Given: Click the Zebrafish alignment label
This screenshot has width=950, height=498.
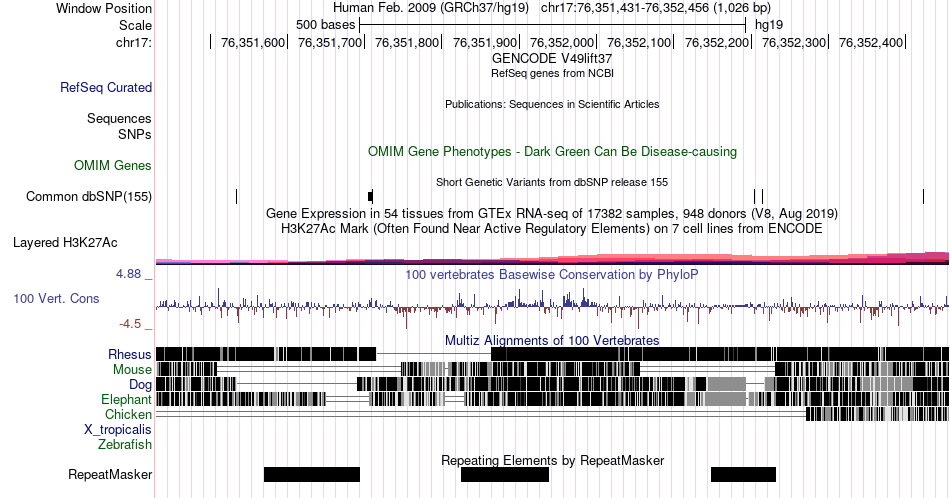Looking at the screenshot, I should click(125, 444).
